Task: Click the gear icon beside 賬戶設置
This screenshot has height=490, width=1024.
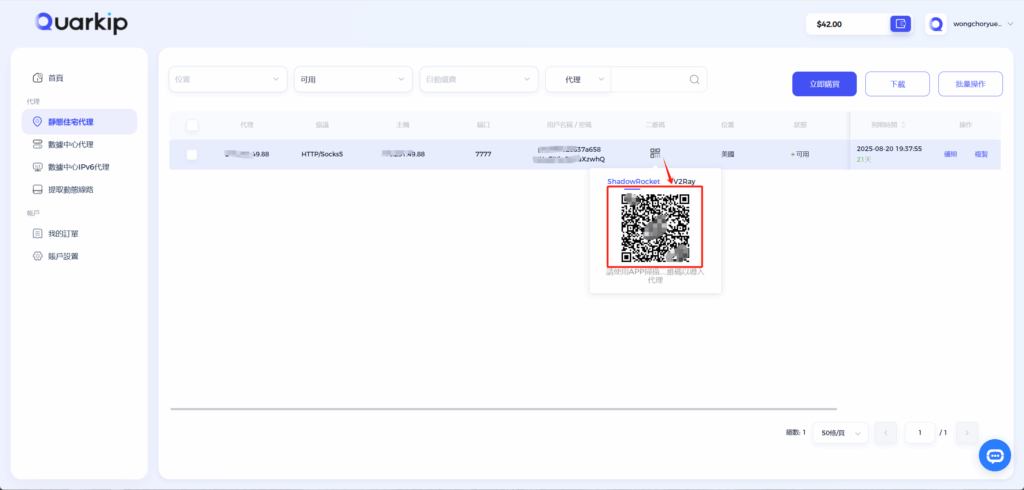Action: tap(37, 256)
